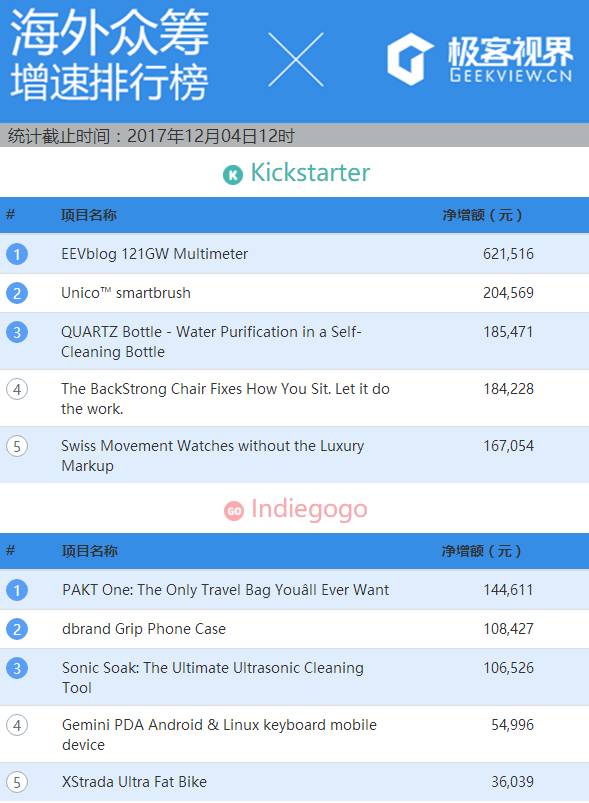Open The BackStrong Chair project
This screenshot has height=803, width=589.
pyautogui.click(x=225, y=398)
